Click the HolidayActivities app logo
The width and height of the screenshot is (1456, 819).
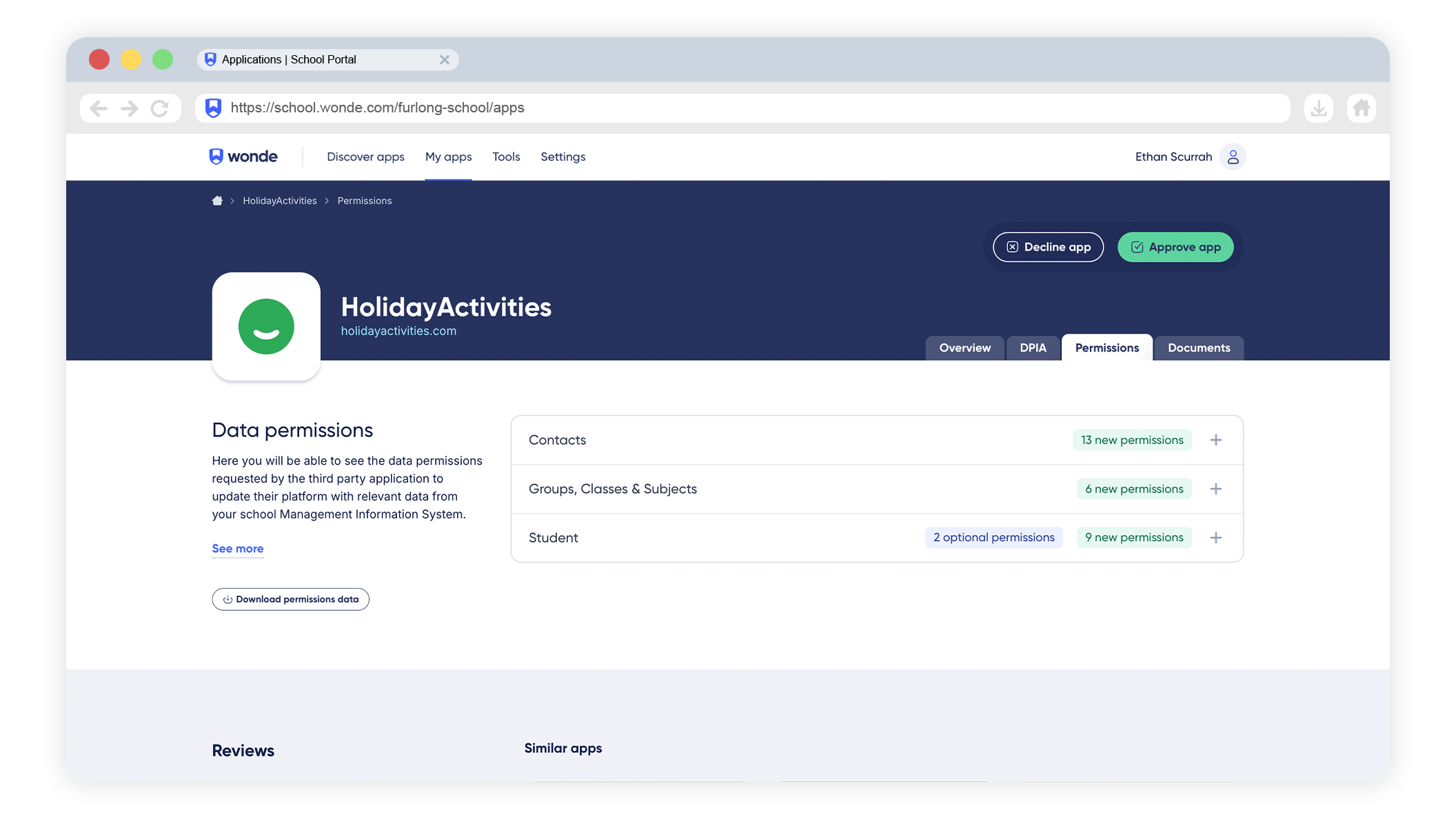coord(266,326)
